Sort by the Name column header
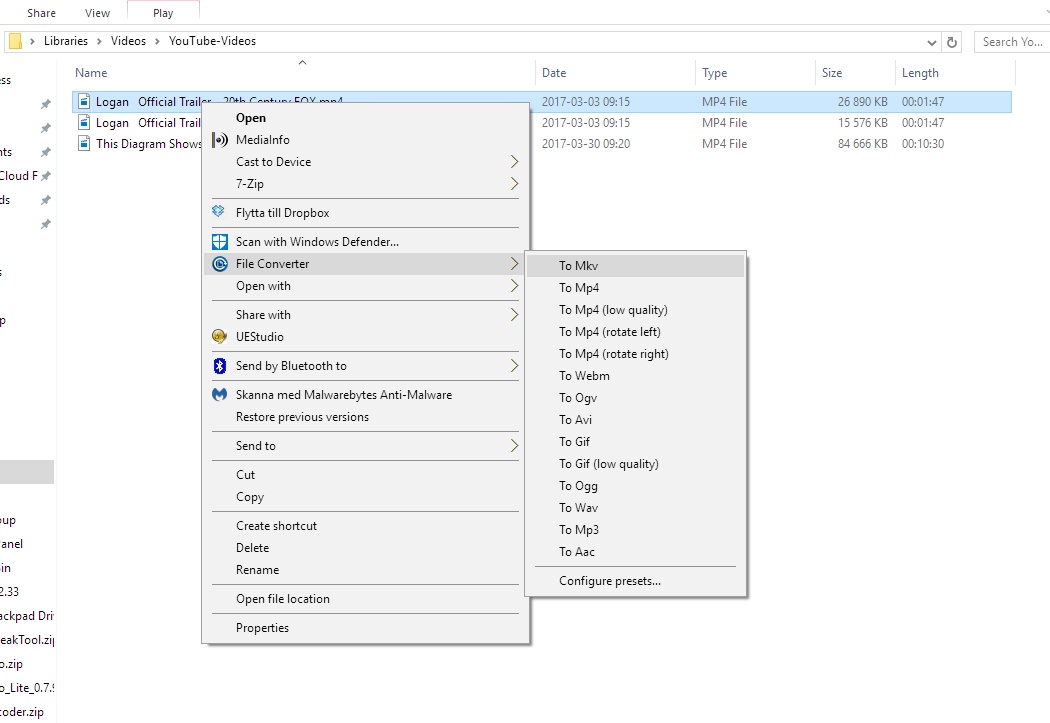This screenshot has height=723, width=1050. [302, 73]
